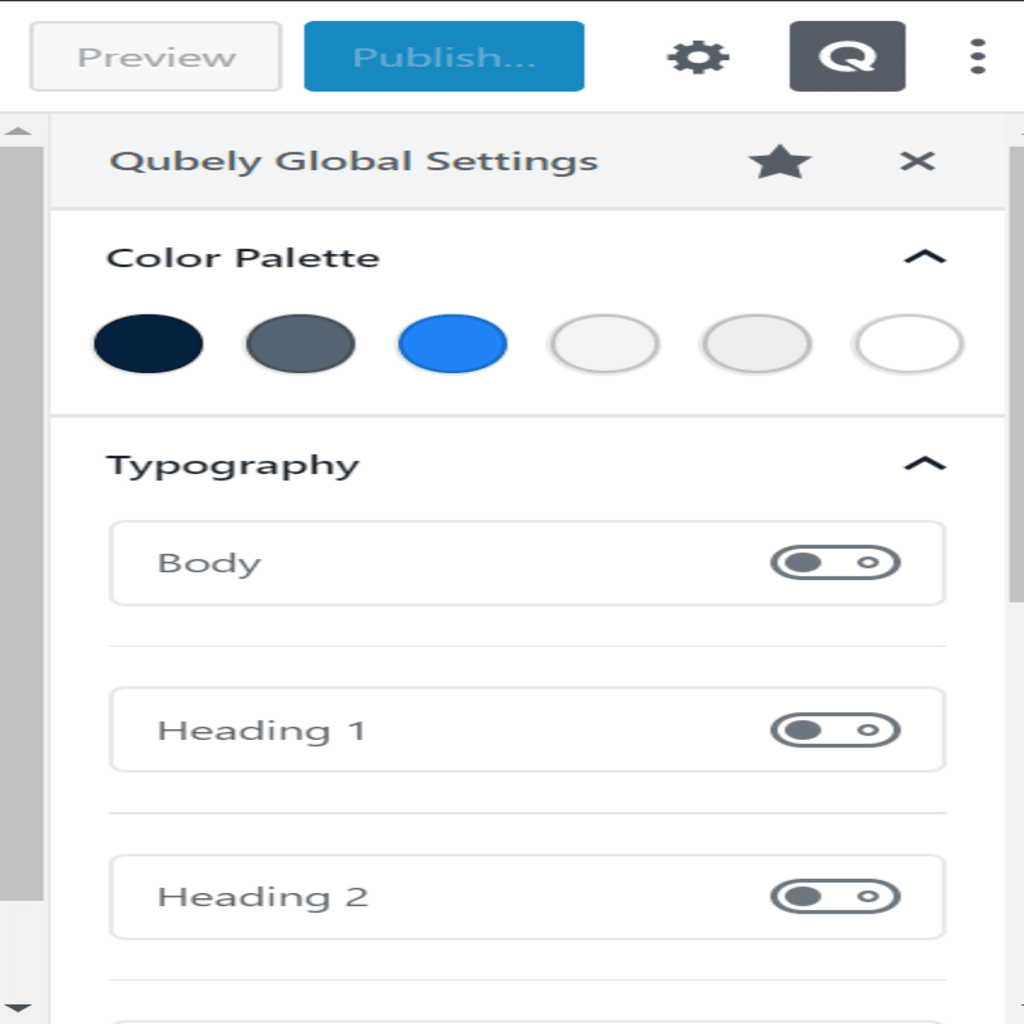Screen dimensions: 1024x1024
Task: Select the white color swatch
Action: [x=908, y=344]
